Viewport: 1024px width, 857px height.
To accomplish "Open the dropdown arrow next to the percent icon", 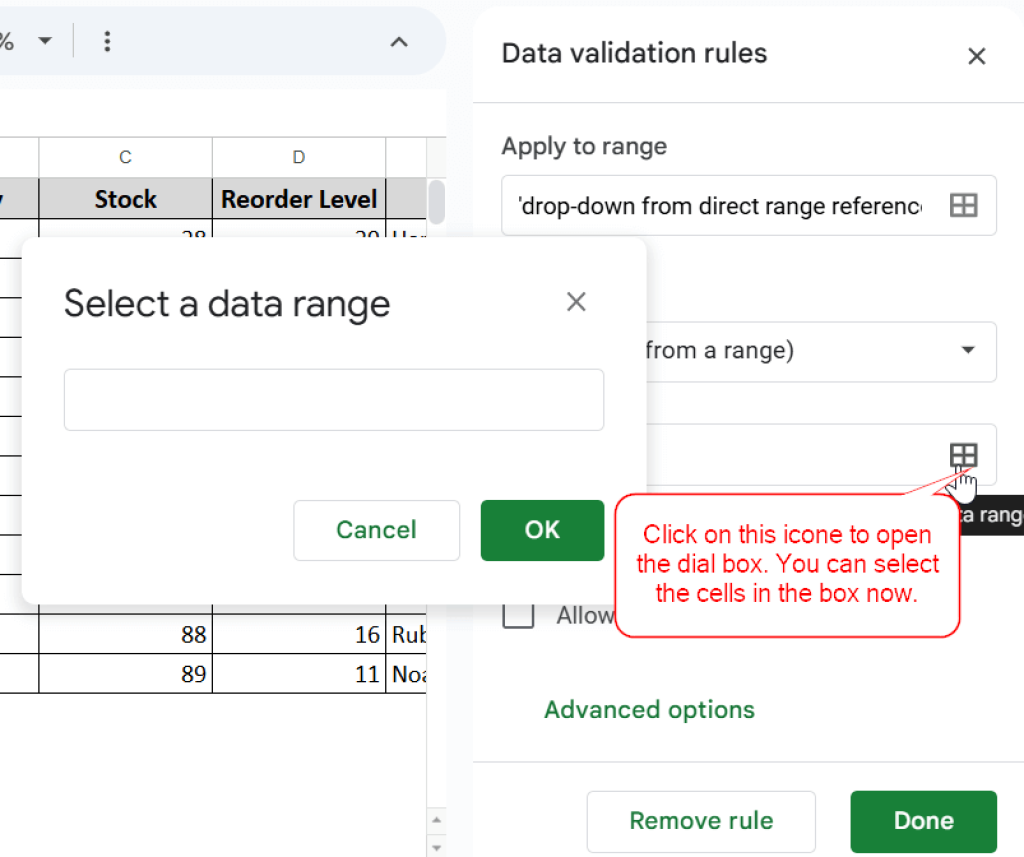I will point(44,41).
